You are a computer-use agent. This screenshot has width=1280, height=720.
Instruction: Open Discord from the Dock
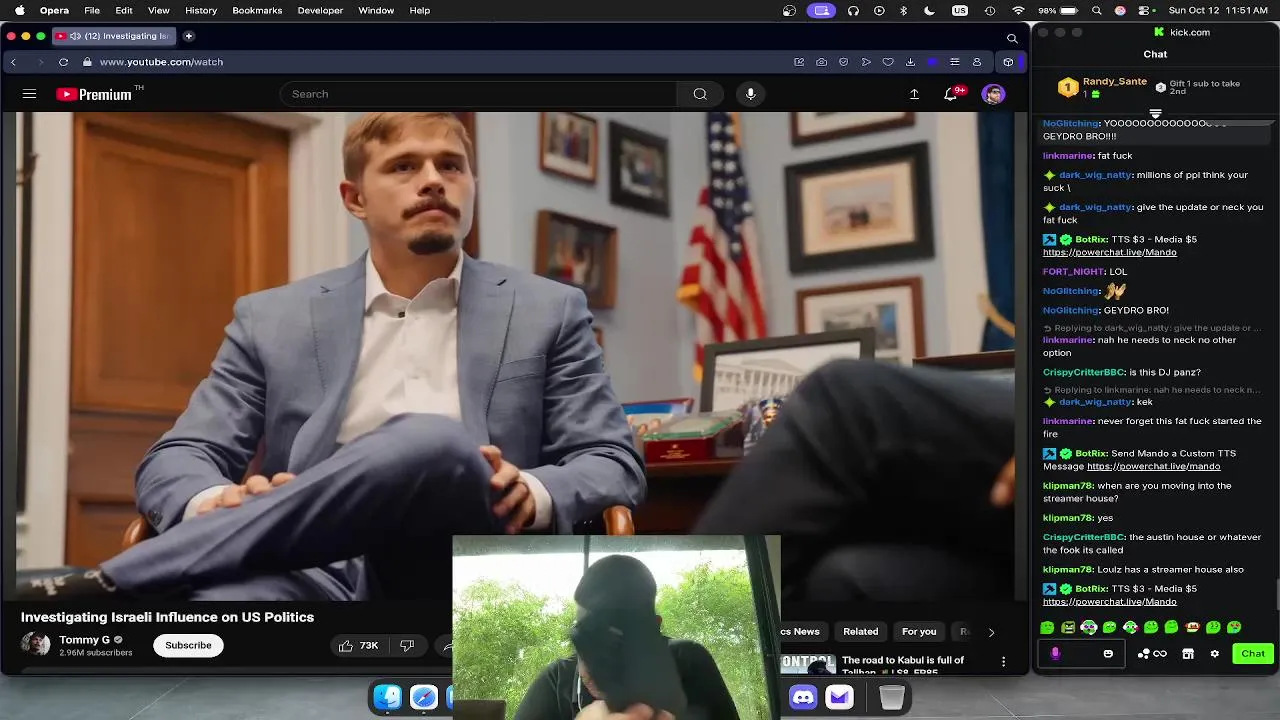[803, 697]
